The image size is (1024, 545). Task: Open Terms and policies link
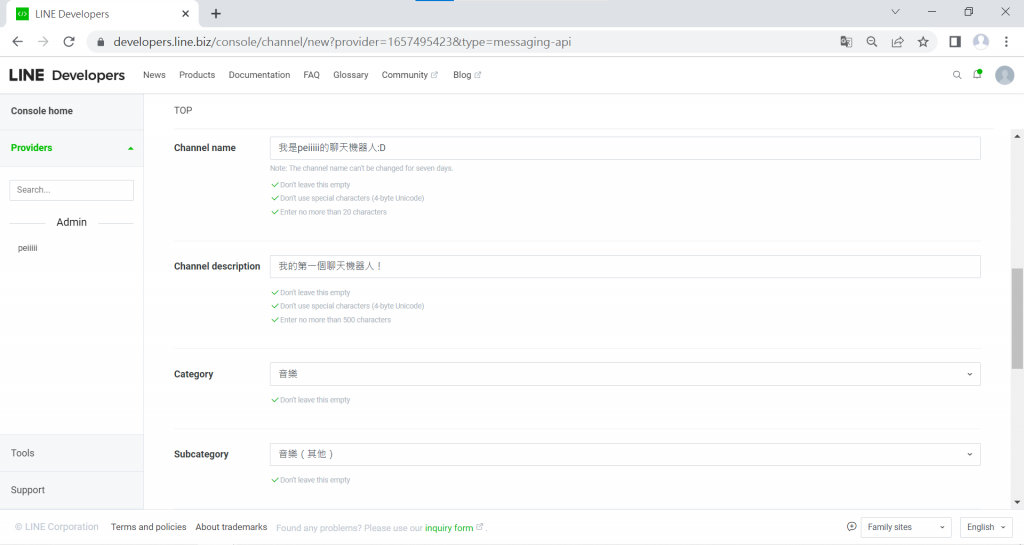pos(148,527)
